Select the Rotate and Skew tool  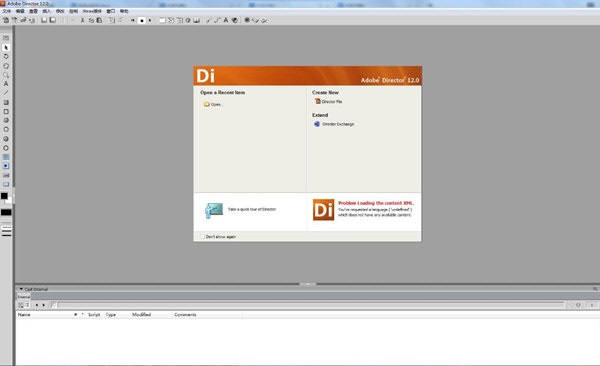tap(6, 56)
